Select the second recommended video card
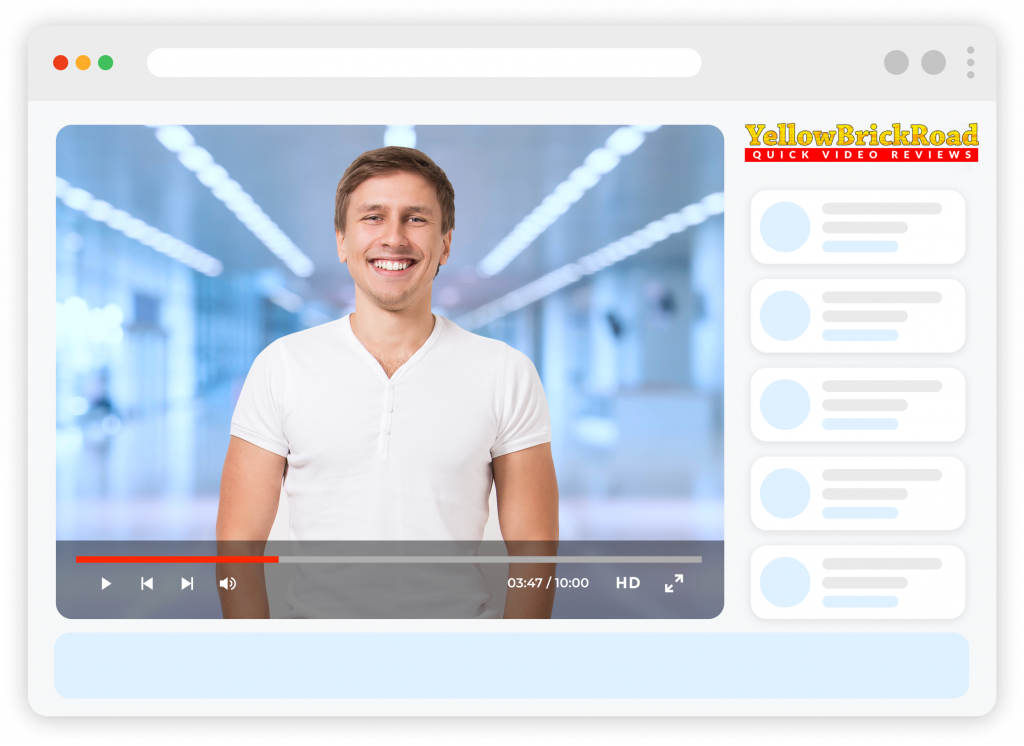1024x746 pixels. tap(858, 316)
